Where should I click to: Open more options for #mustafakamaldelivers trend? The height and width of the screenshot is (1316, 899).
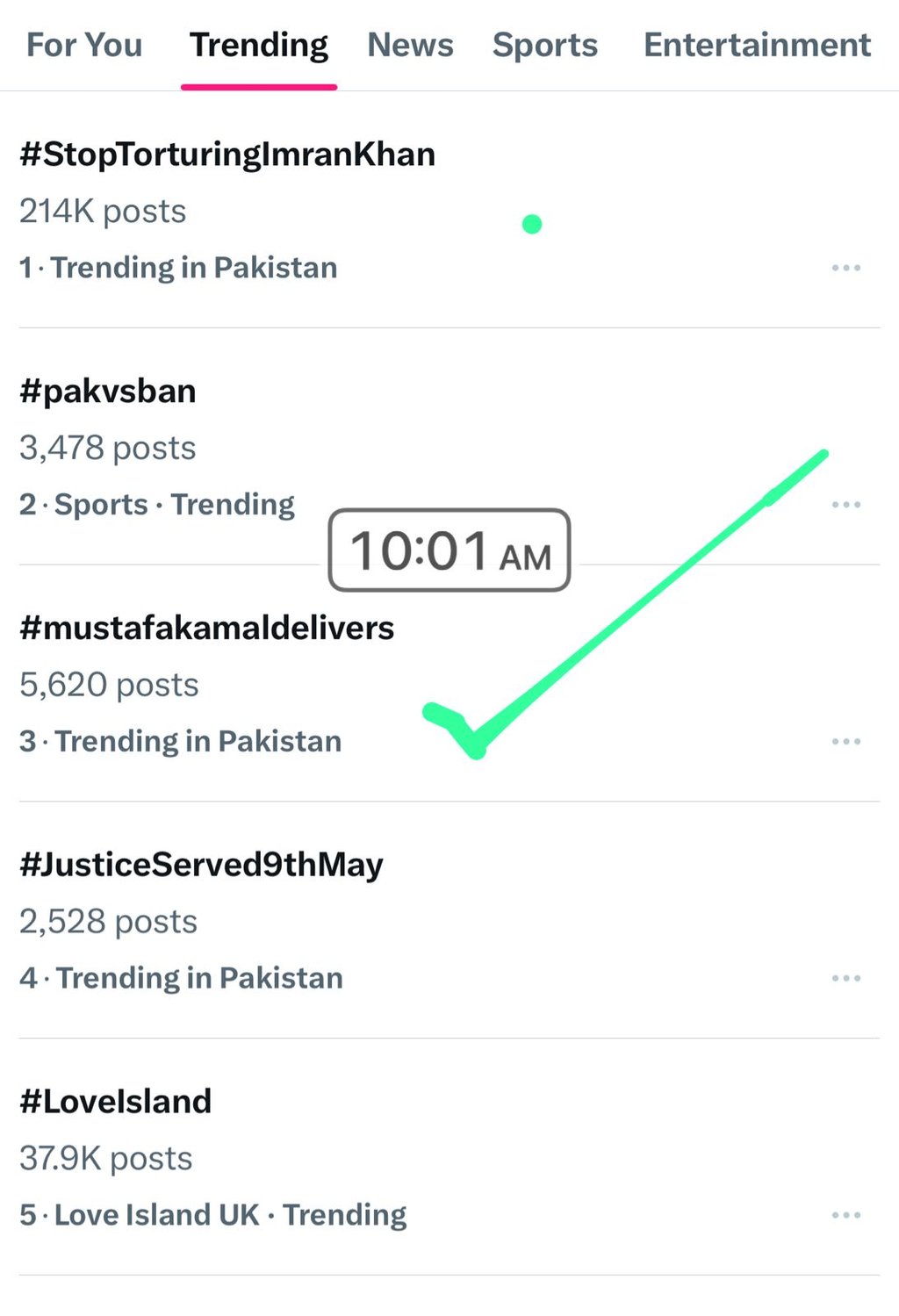(845, 741)
